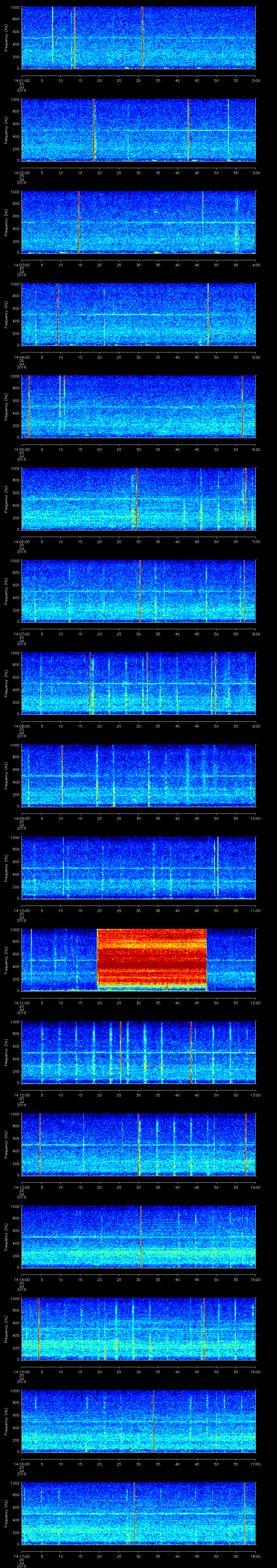Open the spectrogram panel starting at 14:07:00

[138, 592]
